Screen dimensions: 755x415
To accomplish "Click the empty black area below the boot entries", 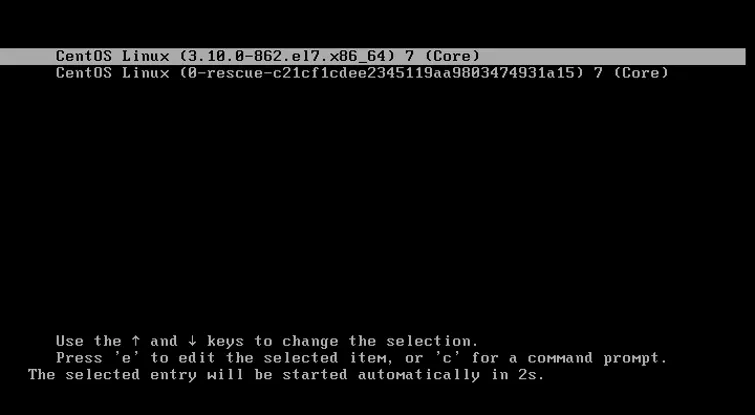I will pos(378,202).
